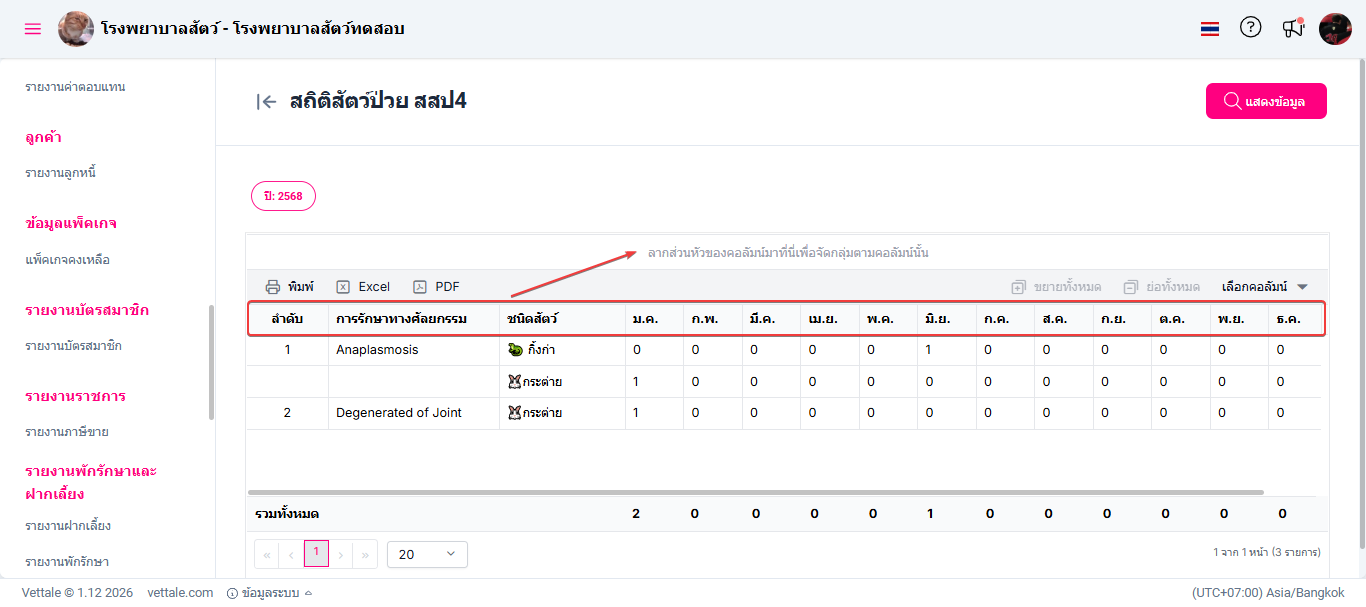The width and height of the screenshot is (1366, 607).
Task: Open the announcements megaphone icon
Action: pos(1293,28)
